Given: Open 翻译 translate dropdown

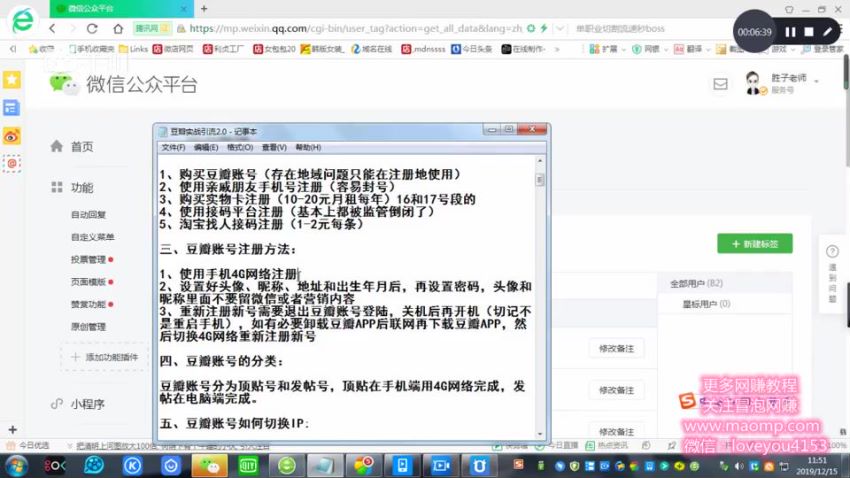Looking at the screenshot, I should tap(692, 49).
